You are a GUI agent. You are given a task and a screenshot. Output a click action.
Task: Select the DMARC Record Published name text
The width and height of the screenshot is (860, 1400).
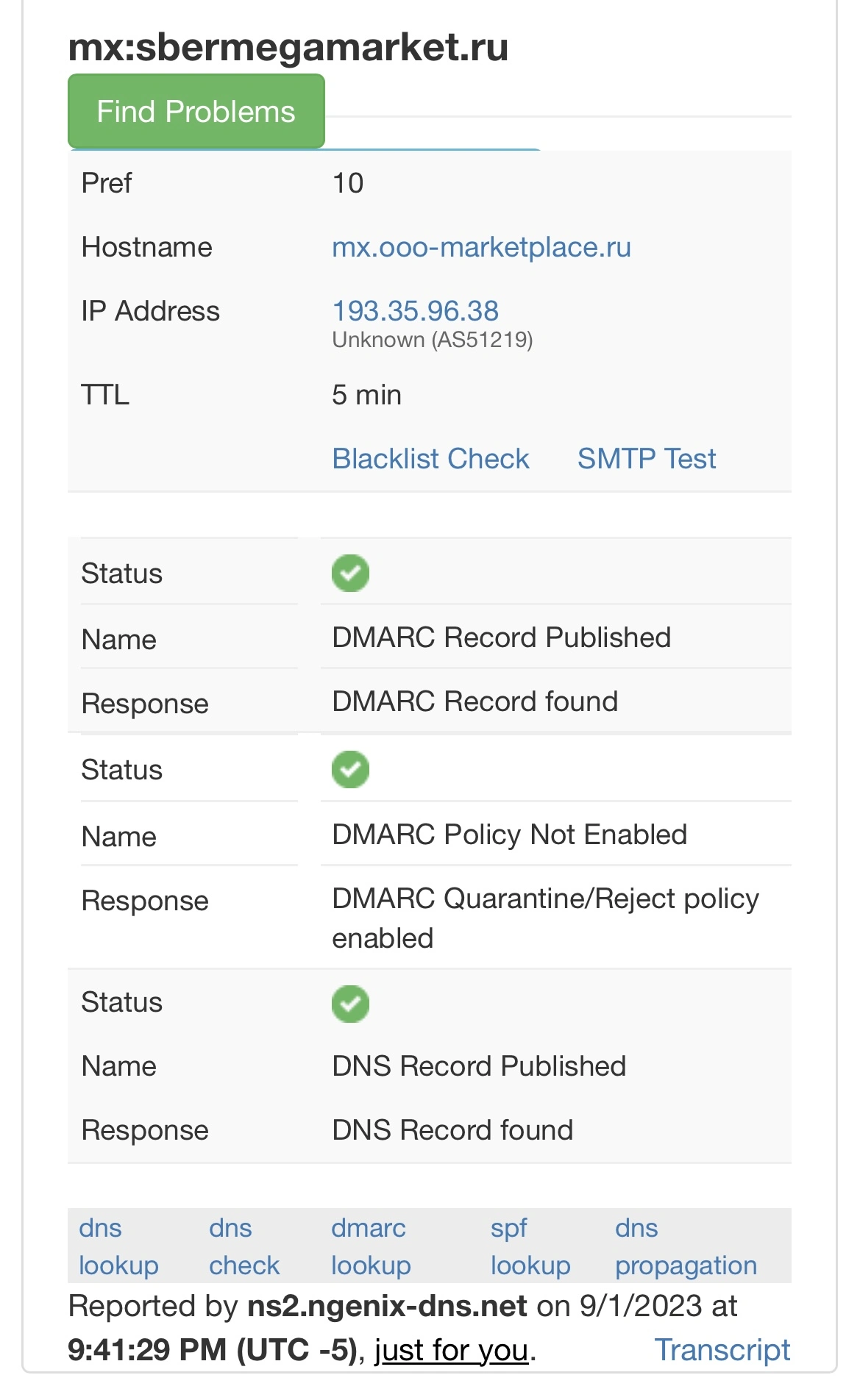501,637
